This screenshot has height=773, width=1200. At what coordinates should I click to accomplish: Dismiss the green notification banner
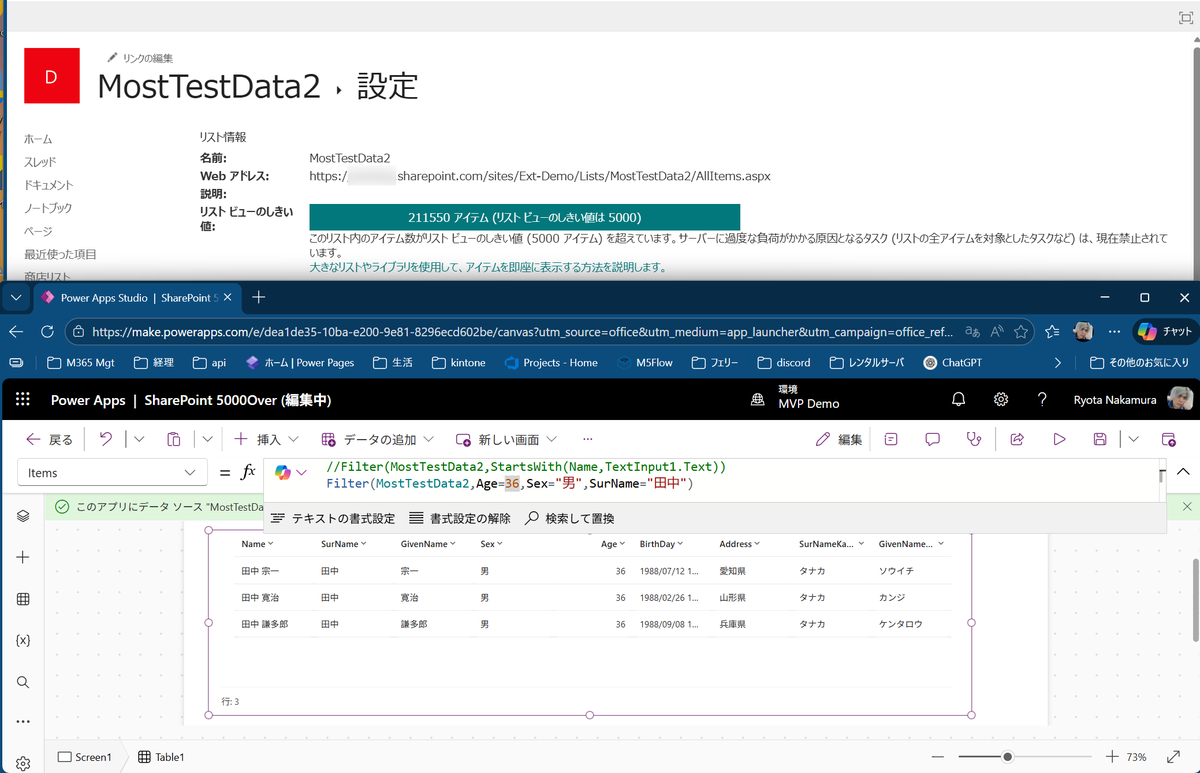point(1186,507)
